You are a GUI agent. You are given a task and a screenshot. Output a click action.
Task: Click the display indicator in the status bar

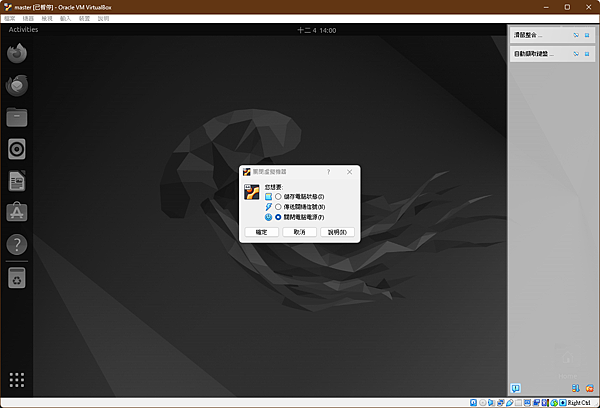tap(527, 403)
